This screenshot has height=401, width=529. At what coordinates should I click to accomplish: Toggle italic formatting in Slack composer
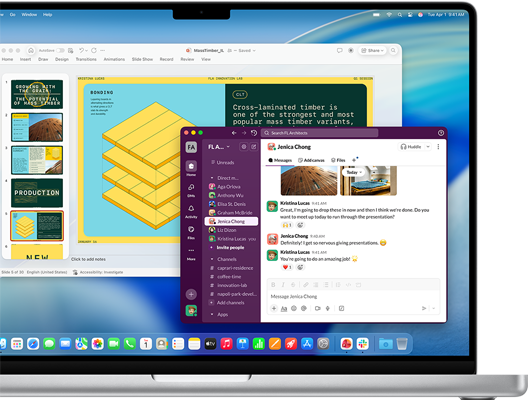[283, 285]
